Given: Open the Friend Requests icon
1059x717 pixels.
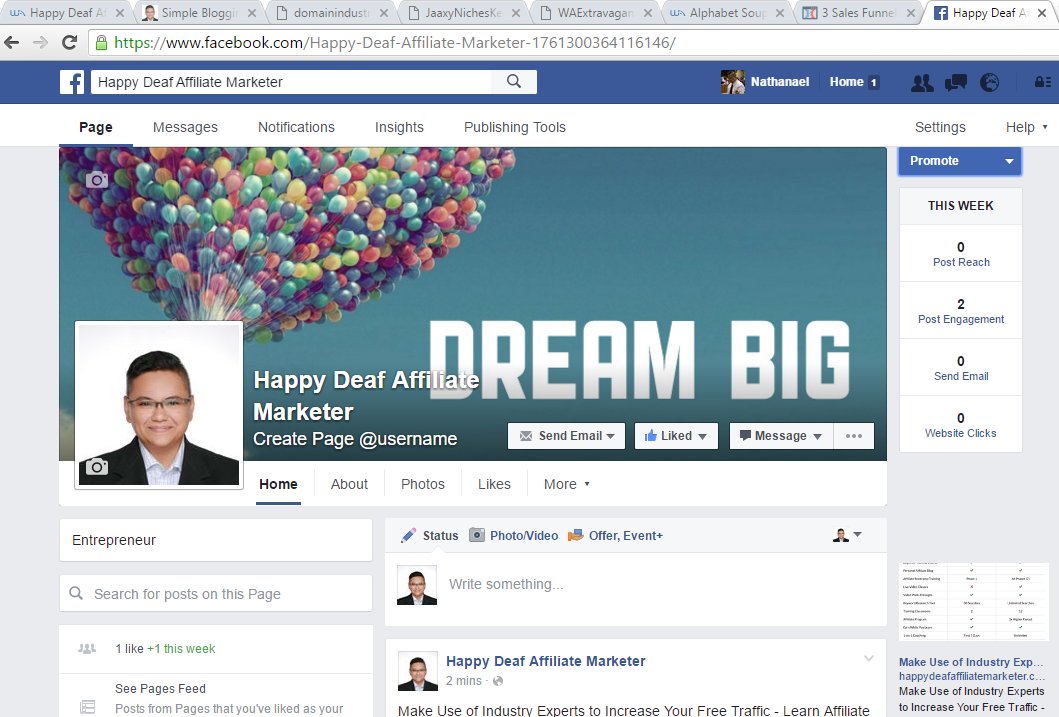Looking at the screenshot, I should coord(922,82).
